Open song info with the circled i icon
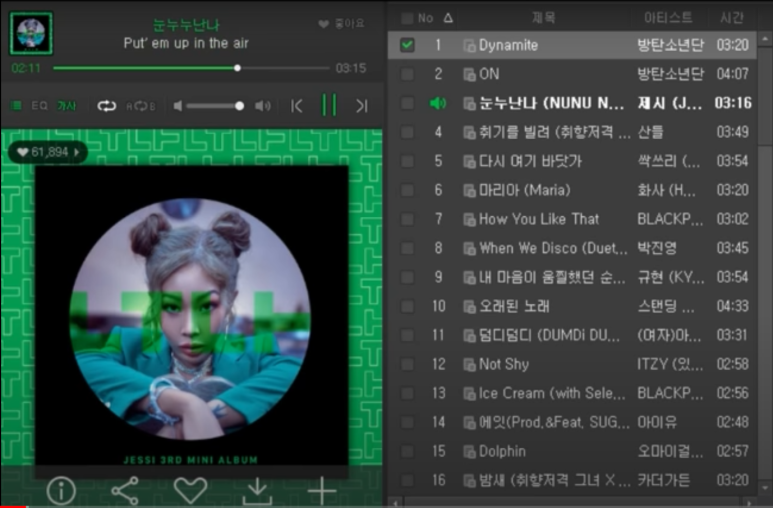Screen dimensions: 773x508 (x=61, y=491)
